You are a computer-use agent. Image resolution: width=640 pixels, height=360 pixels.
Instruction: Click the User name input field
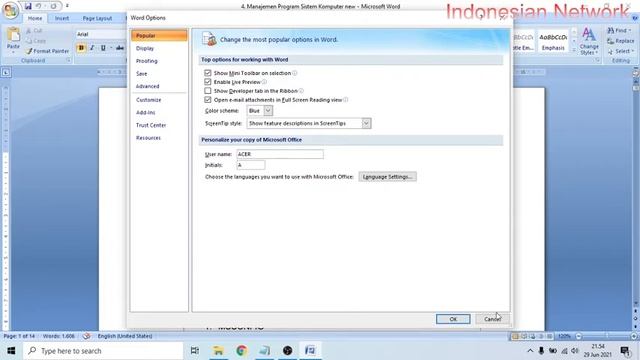(x=280, y=154)
